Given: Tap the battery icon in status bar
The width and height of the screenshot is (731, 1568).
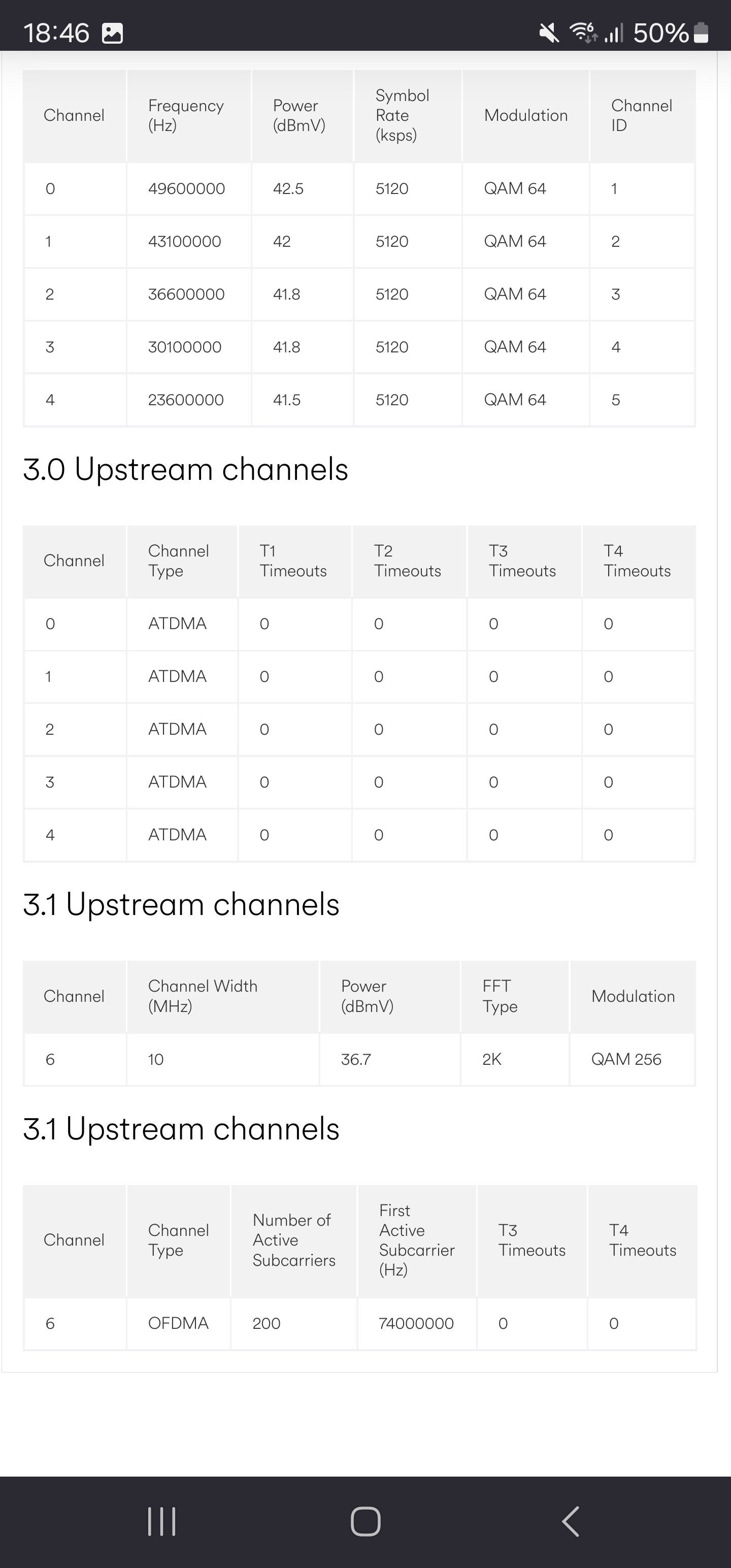Looking at the screenshot, I should pos(701,33).
